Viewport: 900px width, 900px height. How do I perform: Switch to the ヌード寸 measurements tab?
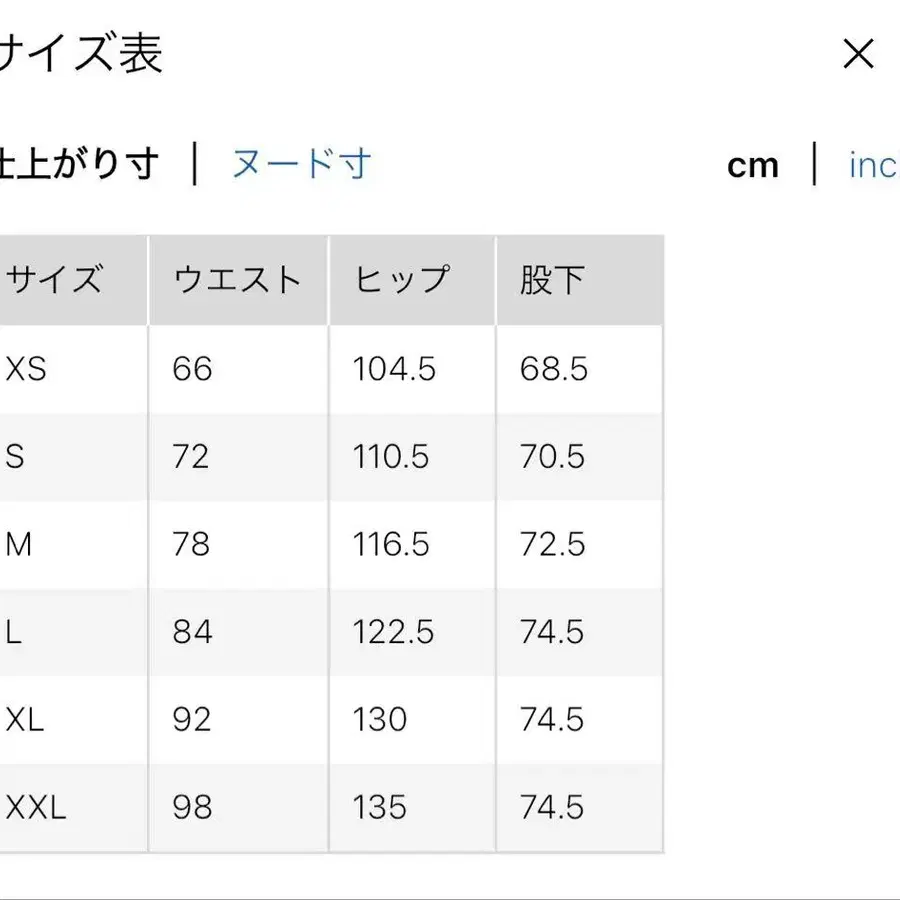tap(301, 162)
